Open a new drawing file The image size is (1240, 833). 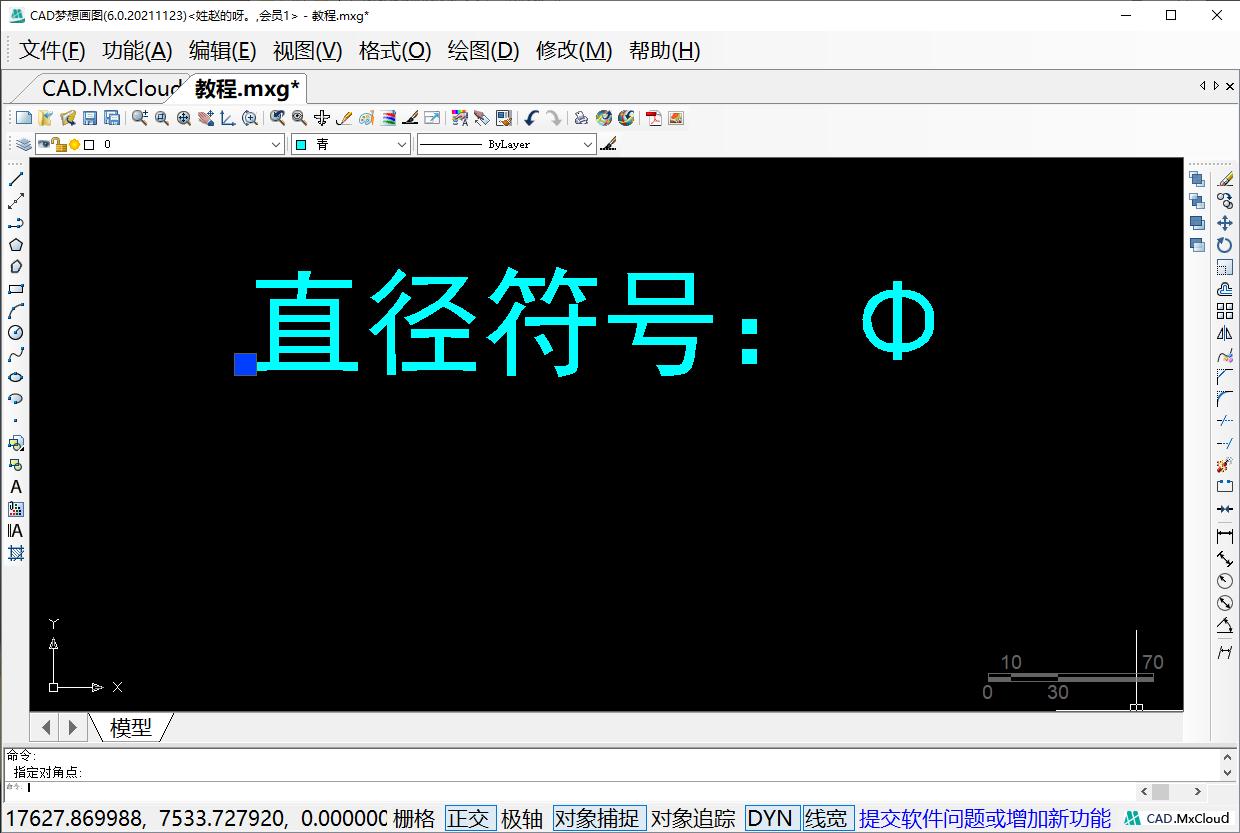coord(22,117)
